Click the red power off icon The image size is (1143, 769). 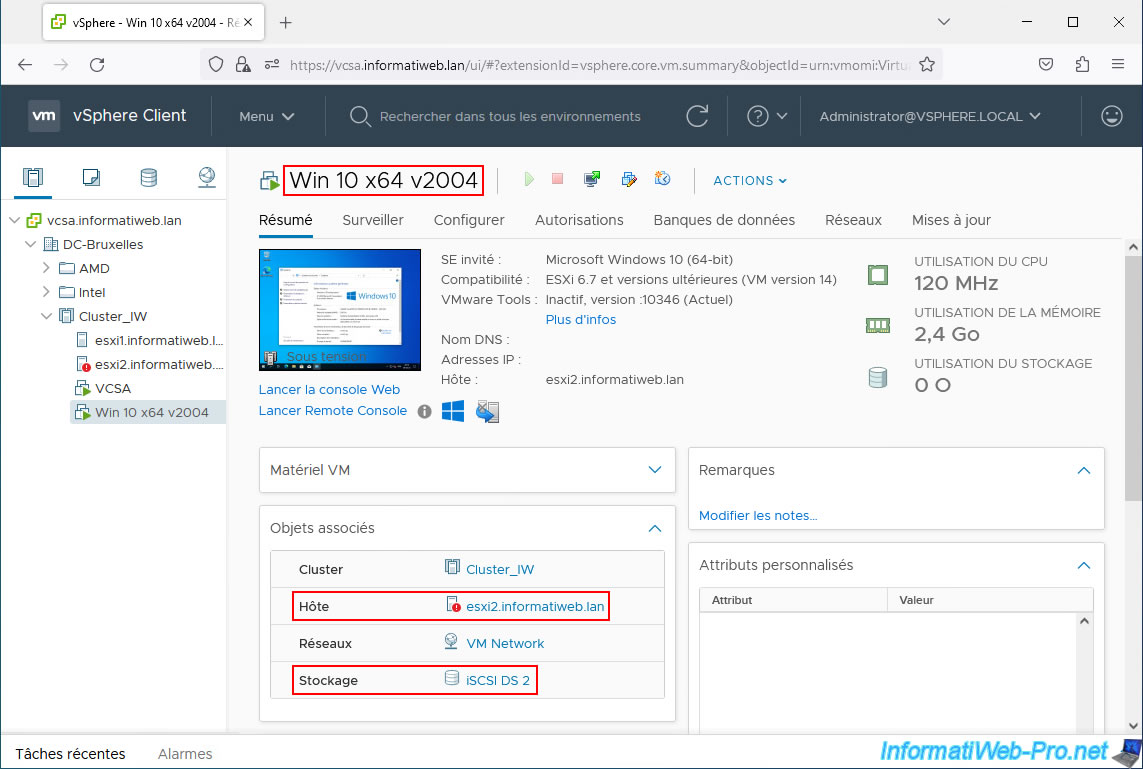click(558, 180)
